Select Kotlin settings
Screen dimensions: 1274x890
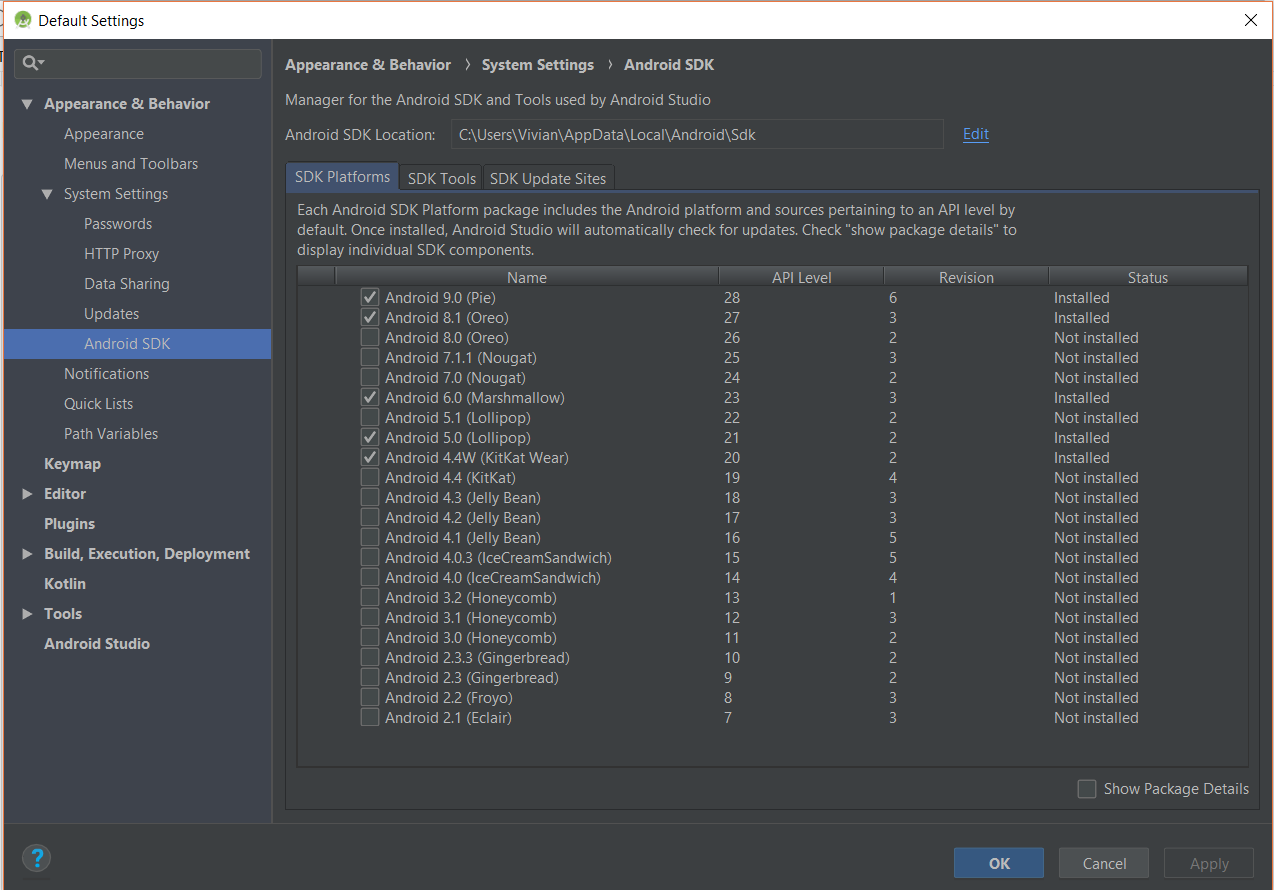(x=65, y=584)
